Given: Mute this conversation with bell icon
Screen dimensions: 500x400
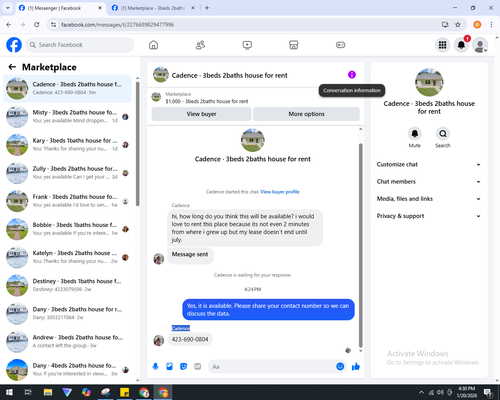Looking at the screenshot, I should click(x=415, y=134).
